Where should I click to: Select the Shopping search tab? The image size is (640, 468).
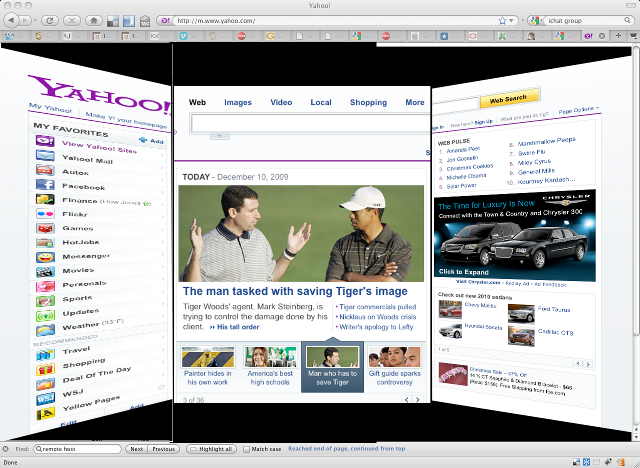tap(368, 102)
